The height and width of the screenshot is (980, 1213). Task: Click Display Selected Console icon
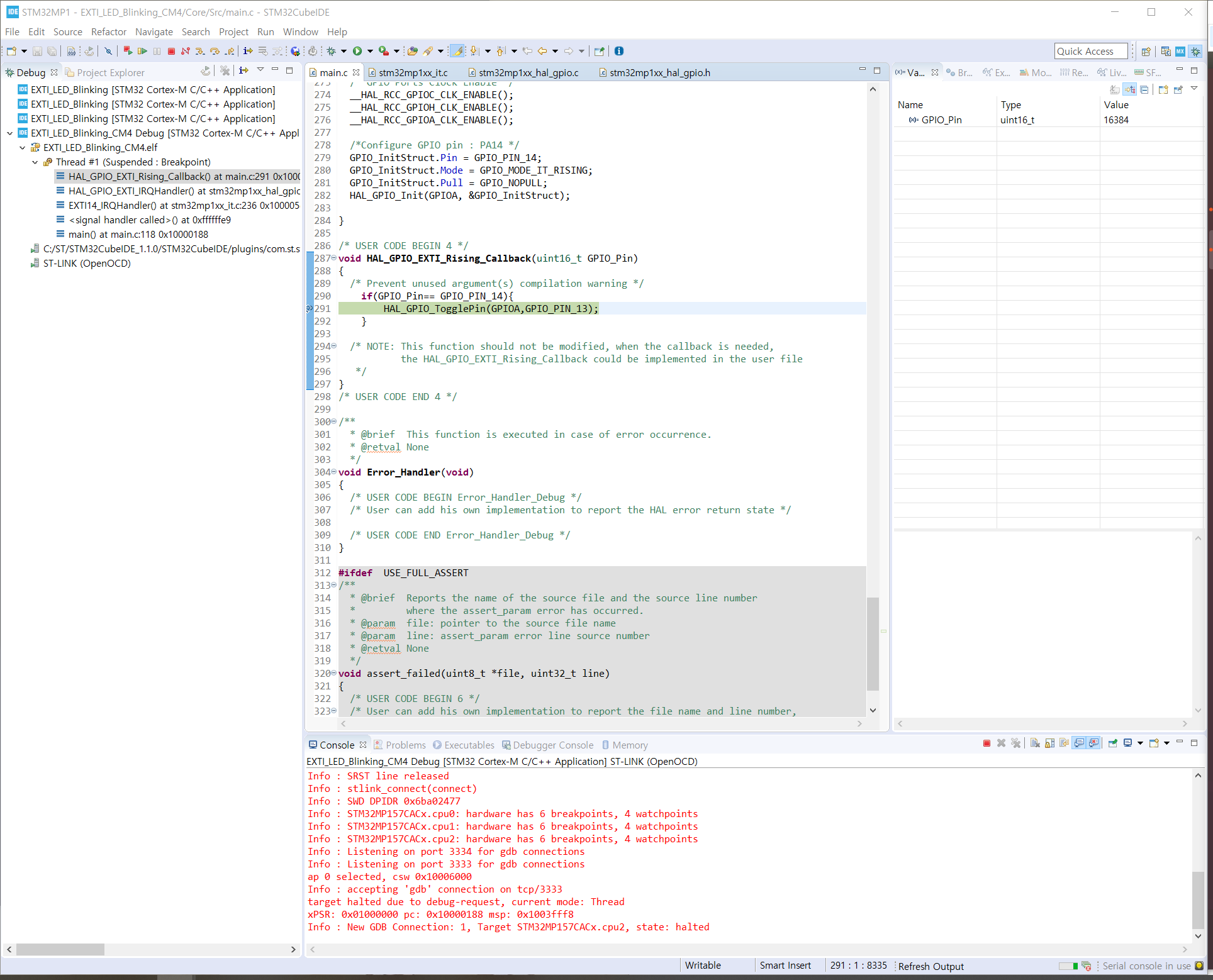tap(1128, 743)
